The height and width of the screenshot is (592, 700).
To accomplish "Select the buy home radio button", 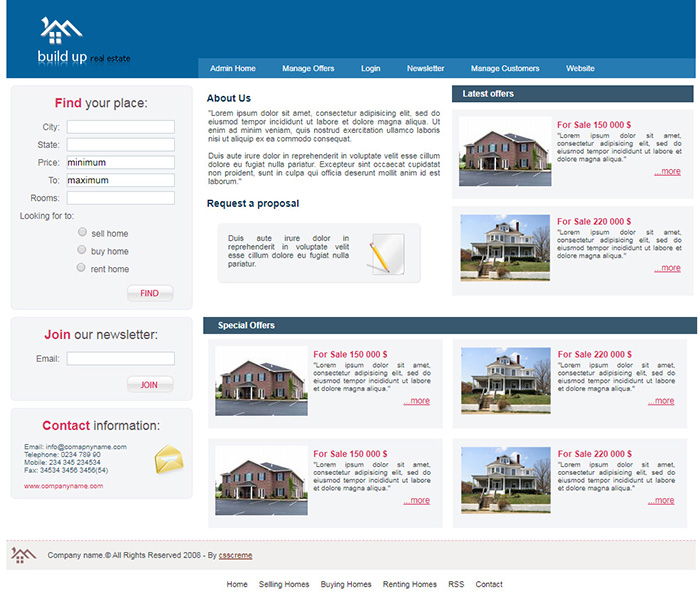I will (82, 250).
